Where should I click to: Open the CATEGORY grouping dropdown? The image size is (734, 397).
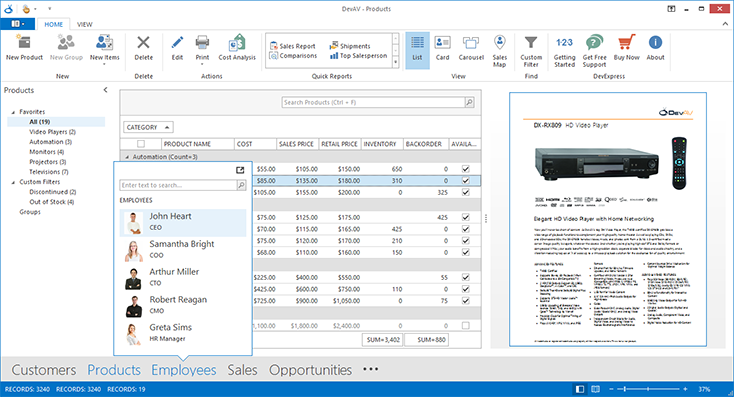(x=148, y=127)
